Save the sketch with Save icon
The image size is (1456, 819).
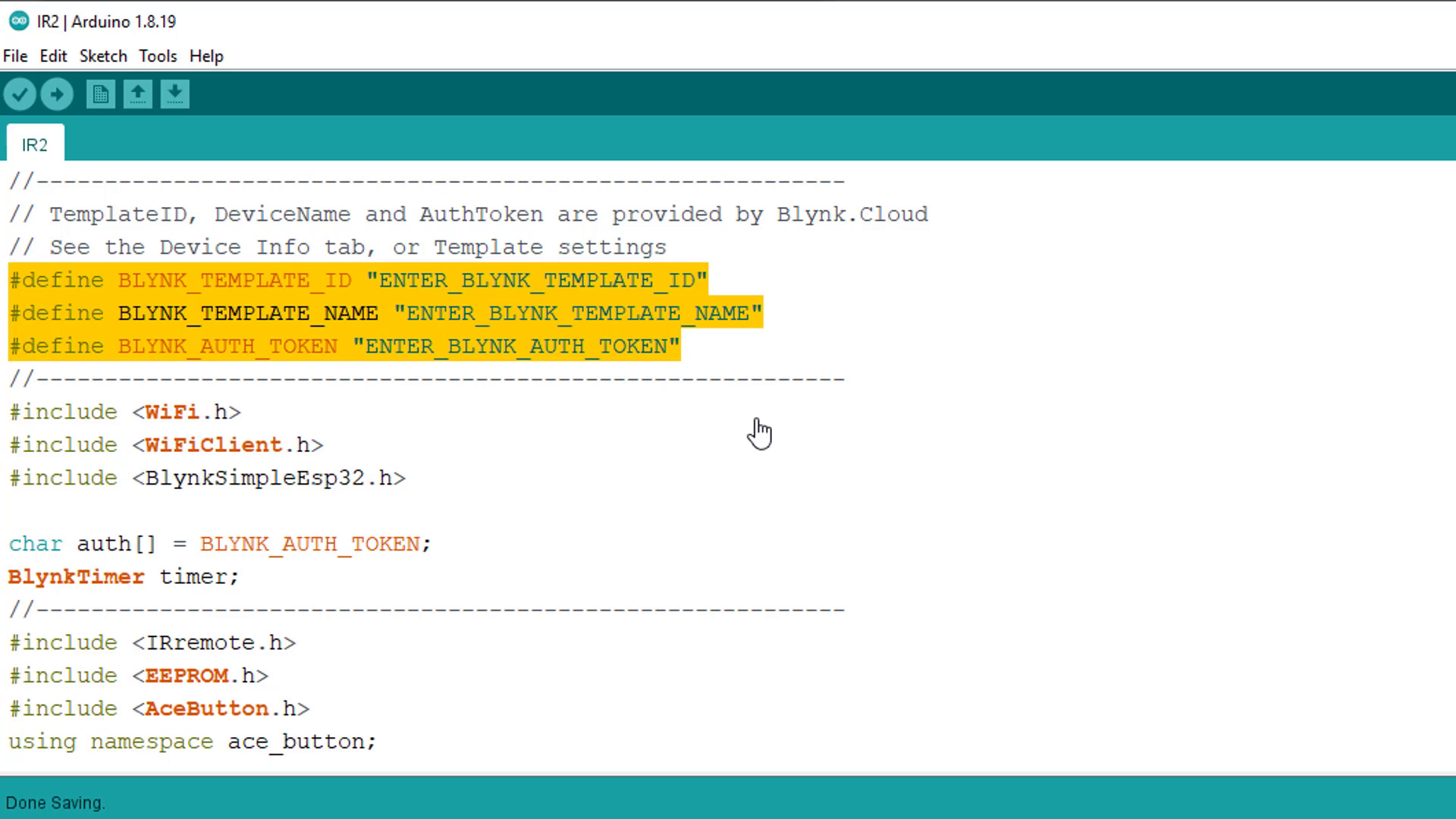pyautogui.click(x=174, y=95)
